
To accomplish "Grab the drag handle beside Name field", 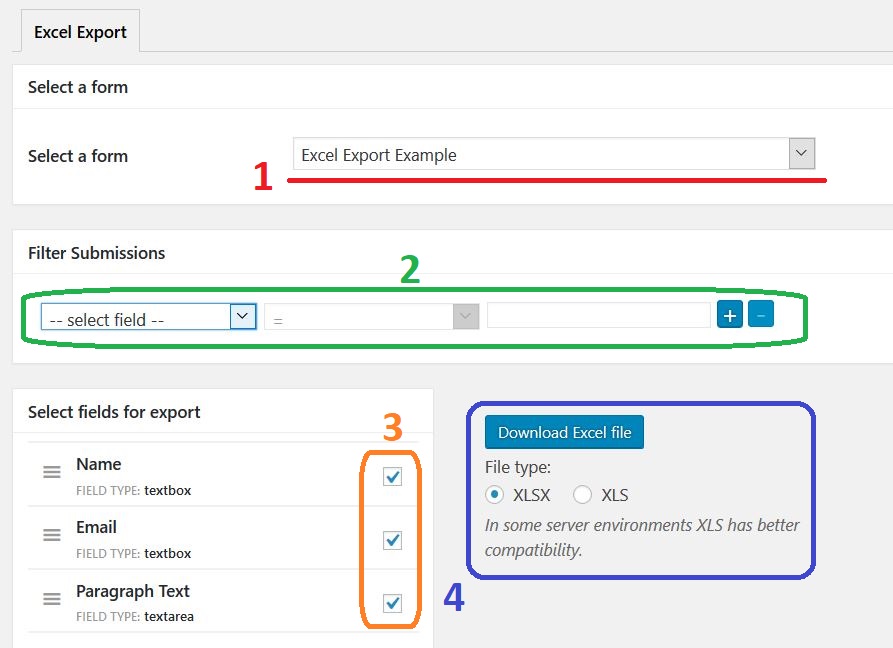I will 52,473.
